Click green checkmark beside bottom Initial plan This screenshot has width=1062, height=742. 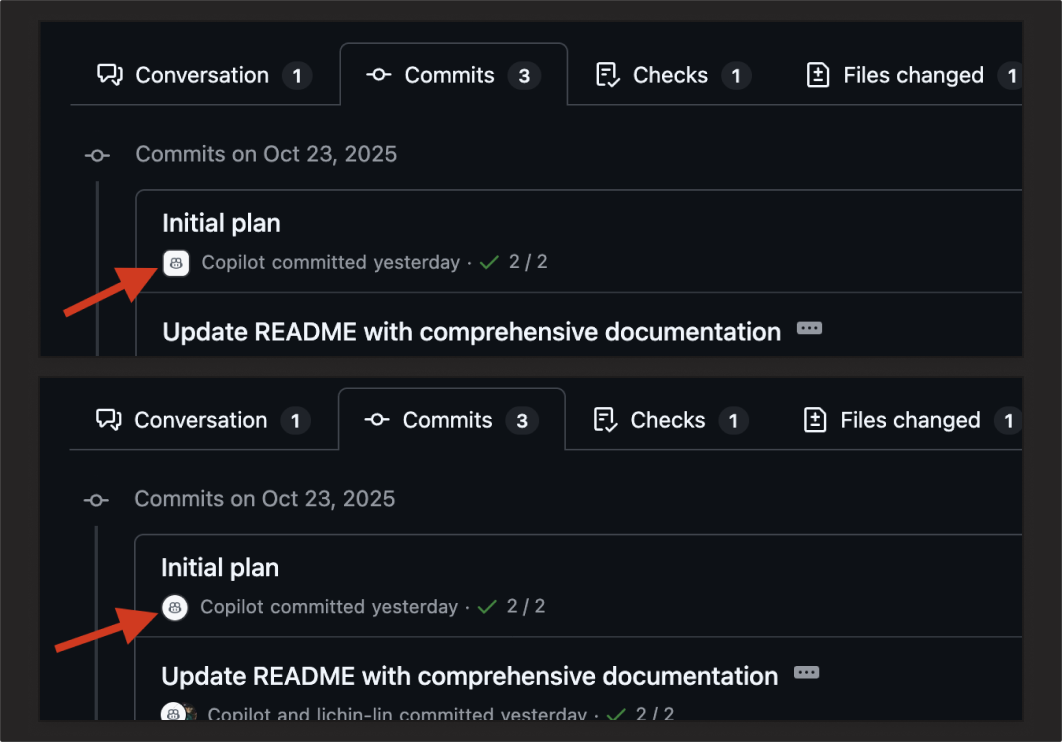pos(487,607)
